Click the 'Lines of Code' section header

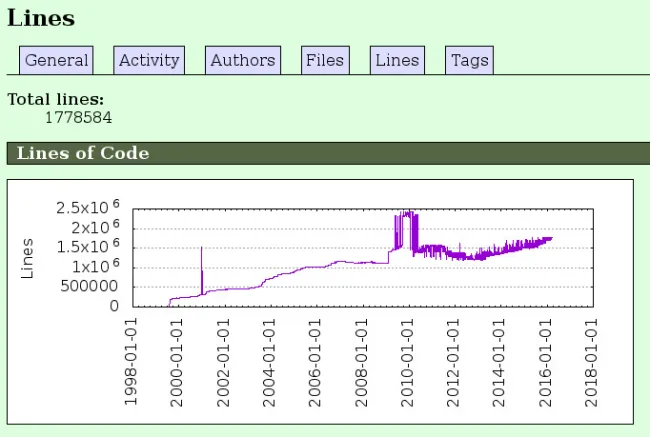[328, 153]
